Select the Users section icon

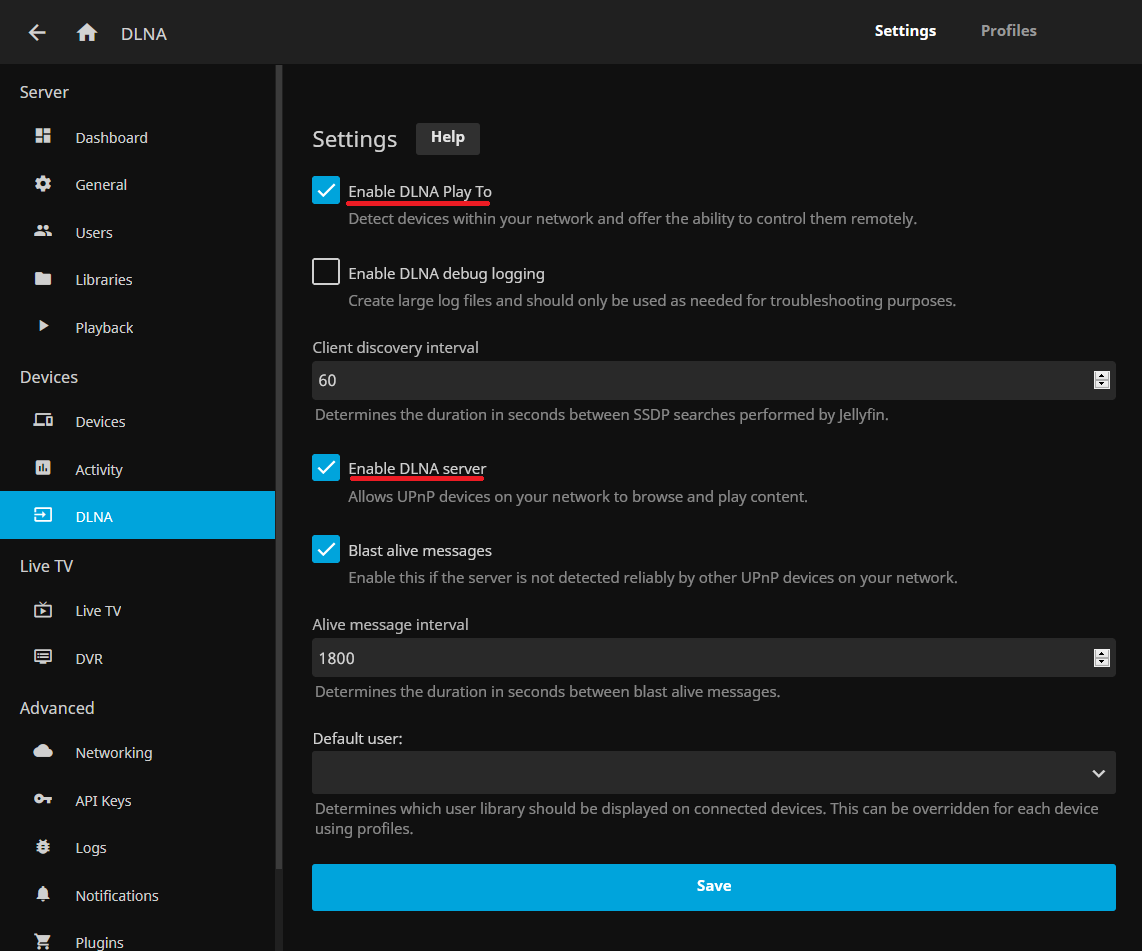[43, 231]
